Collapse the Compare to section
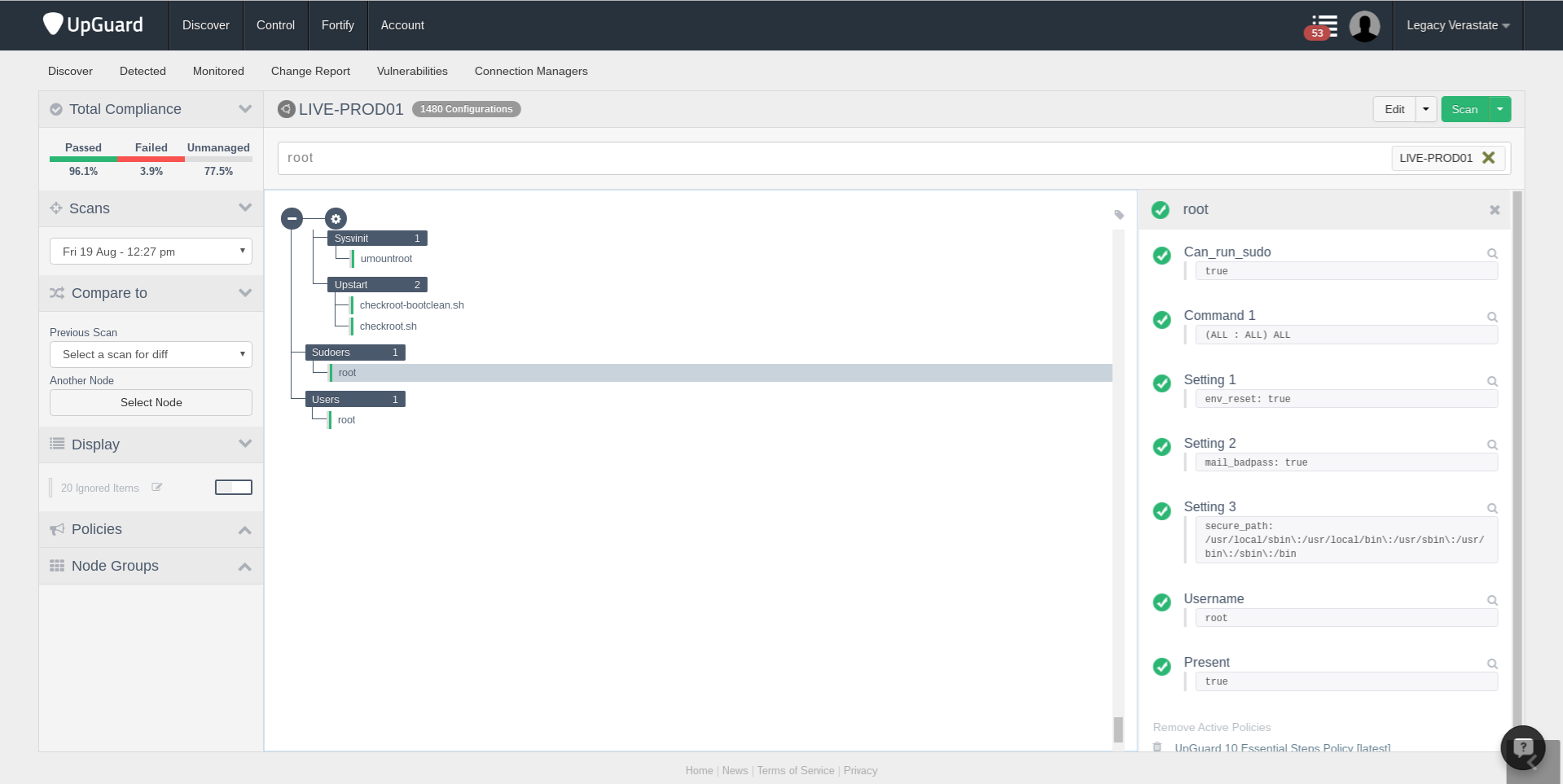This screenshot has height=784, width=1563. point(245,293)
